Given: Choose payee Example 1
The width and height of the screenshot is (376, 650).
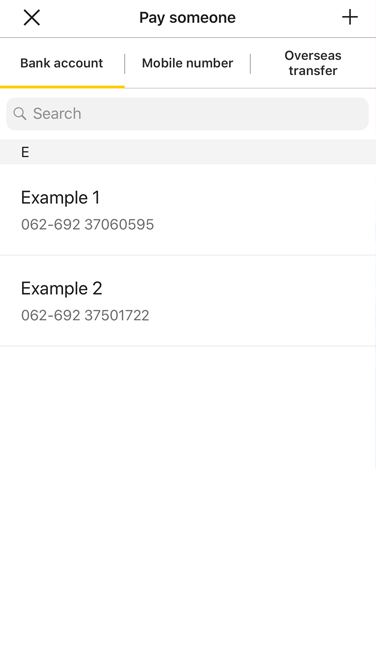Looking at the screenshot, I should 188,210.
